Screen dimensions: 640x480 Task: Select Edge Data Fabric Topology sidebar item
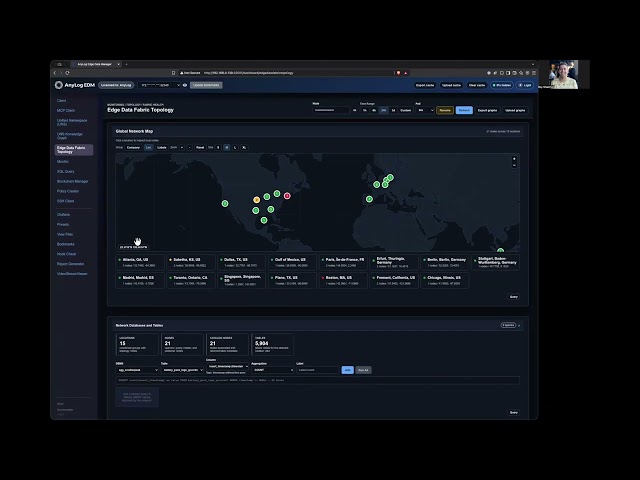point(73,150)
